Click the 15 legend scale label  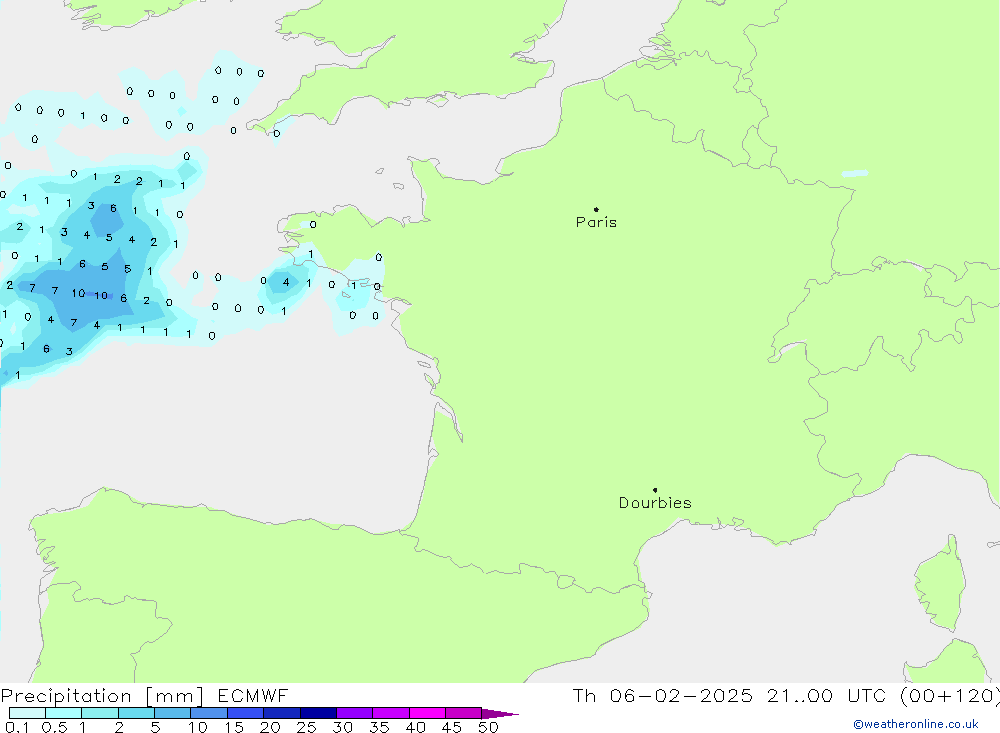point(234,727)
